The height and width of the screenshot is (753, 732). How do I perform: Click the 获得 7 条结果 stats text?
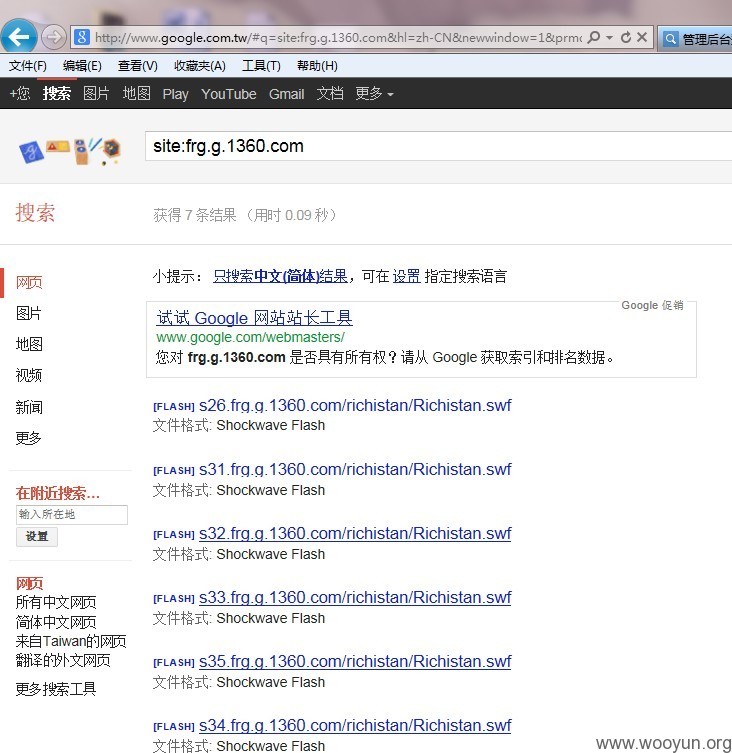coord(244,215)
